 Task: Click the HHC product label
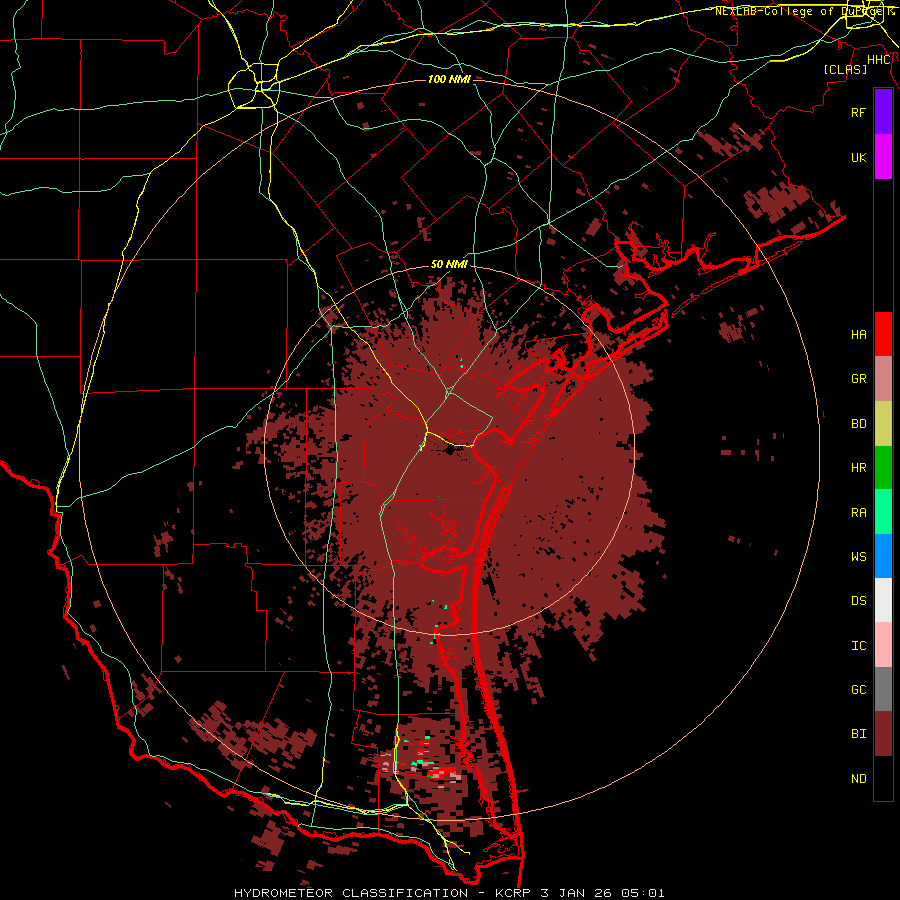click(879, 60)
